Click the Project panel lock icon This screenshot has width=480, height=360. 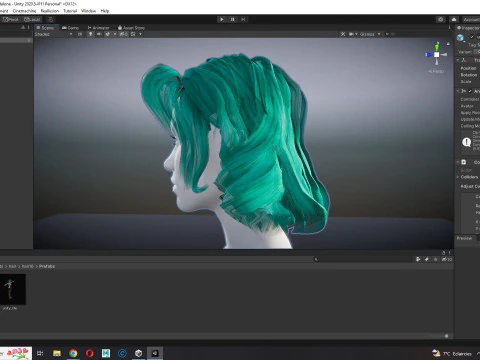[x=444, y=253]
